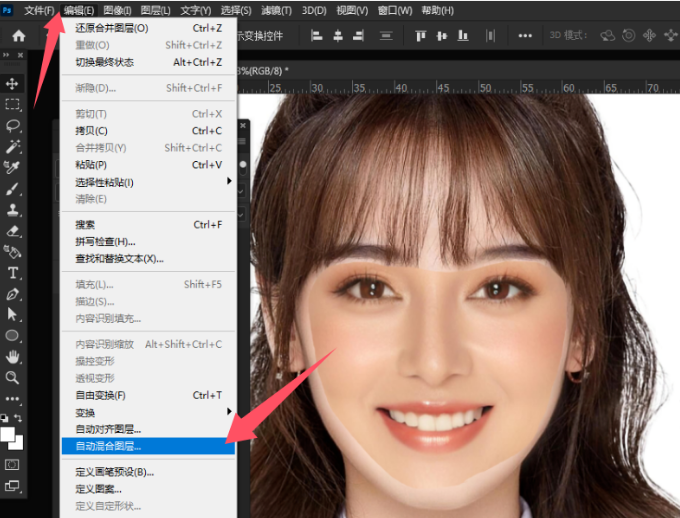The height and width of the screenshot is (518, 680).
Task: Select the Eyedropper tool
Action: (x=12, y=167)
